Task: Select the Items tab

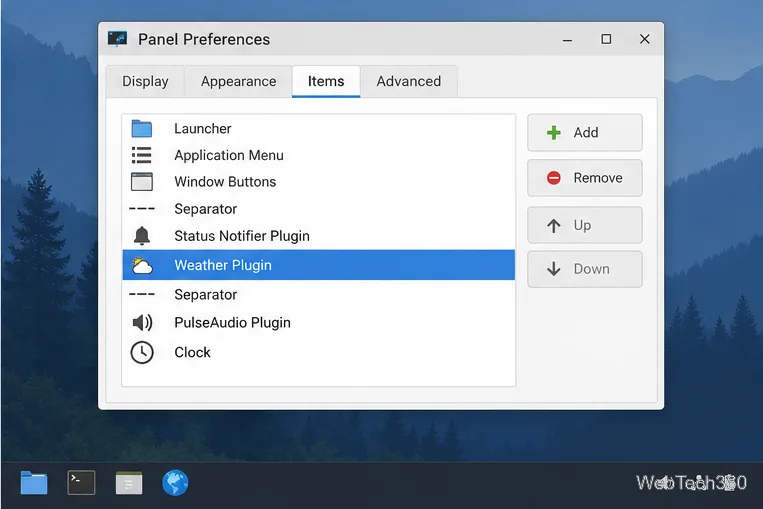Action: (326, 81)
